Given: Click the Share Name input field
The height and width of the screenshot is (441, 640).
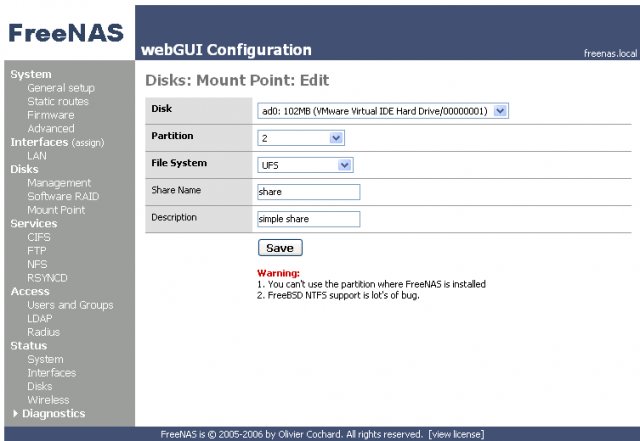Looking at the screenshot, I should click(x=308, y=192).
